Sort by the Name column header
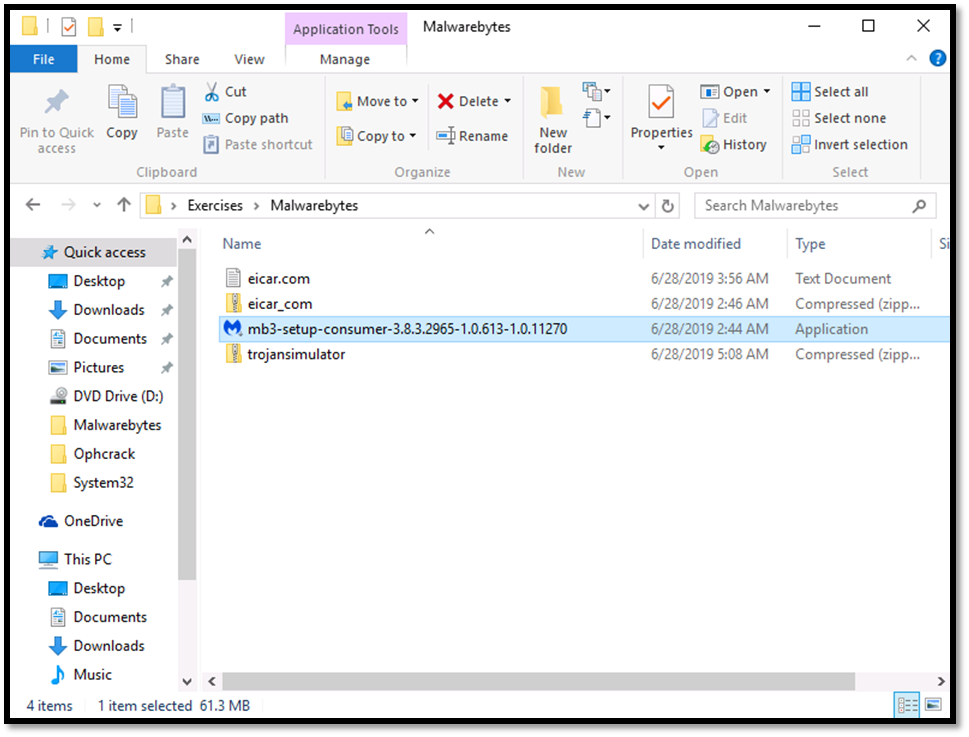 [x=242, y=244]
